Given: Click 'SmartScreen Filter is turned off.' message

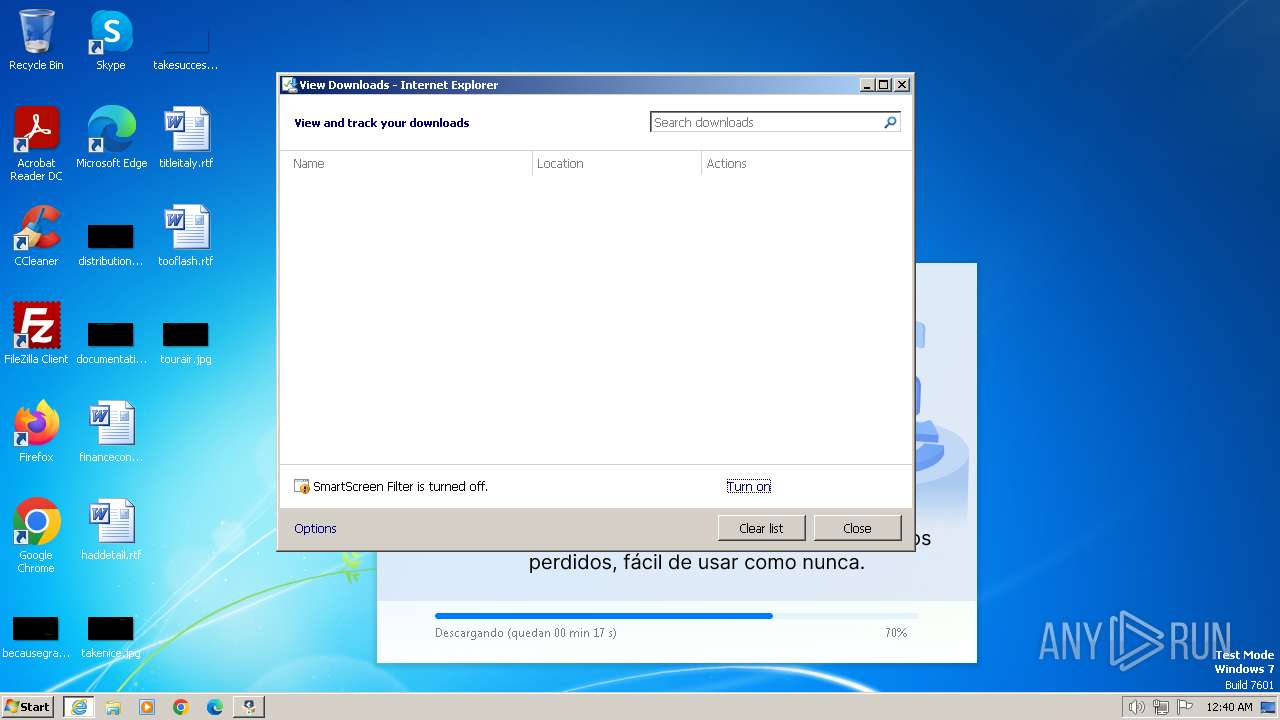Looking at the screenshot, I should [x=400, y=486].
